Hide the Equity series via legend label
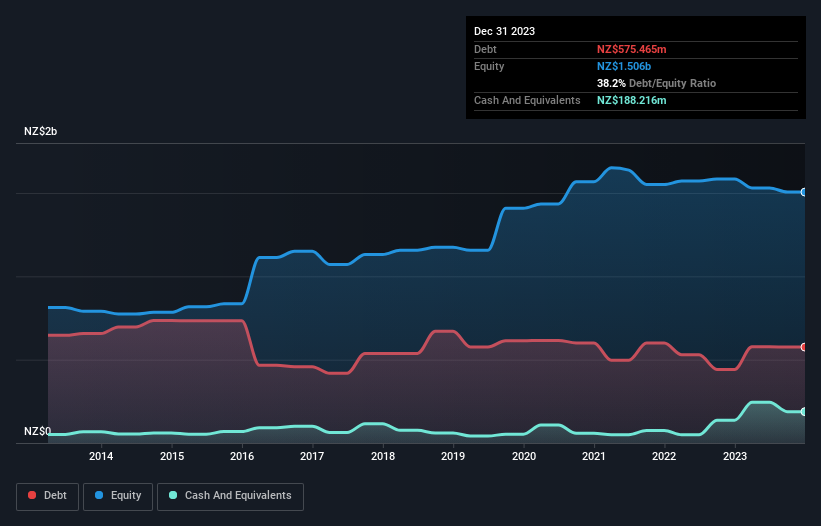821x526 pixels. (x=124, y=496)
